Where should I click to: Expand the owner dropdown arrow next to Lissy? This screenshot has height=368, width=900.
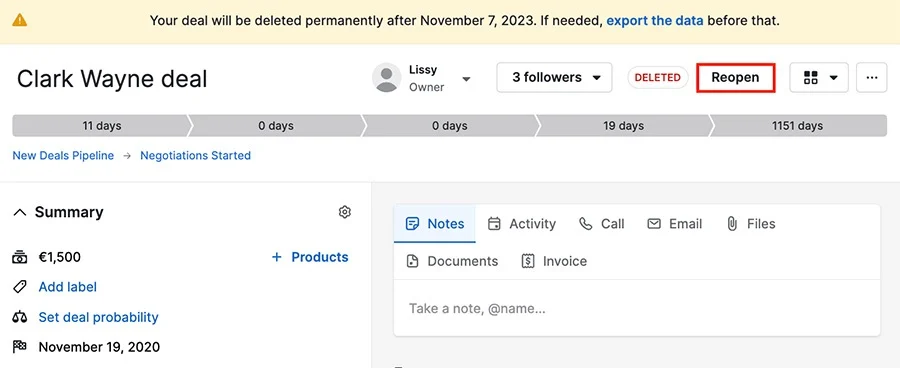(x=466, y=79)
